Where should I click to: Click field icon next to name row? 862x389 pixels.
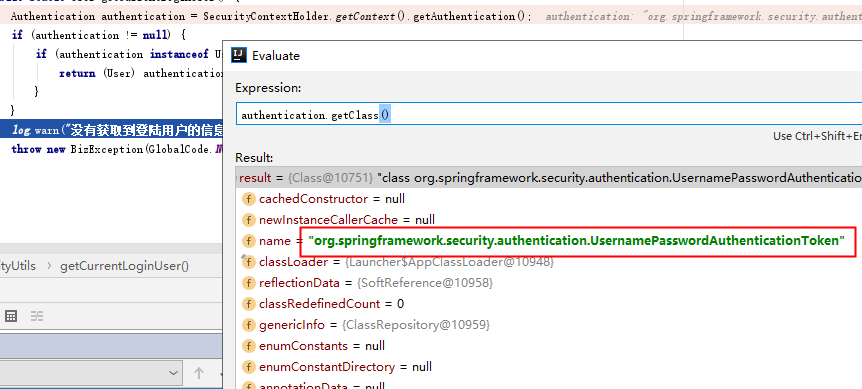tap(248, 241)
